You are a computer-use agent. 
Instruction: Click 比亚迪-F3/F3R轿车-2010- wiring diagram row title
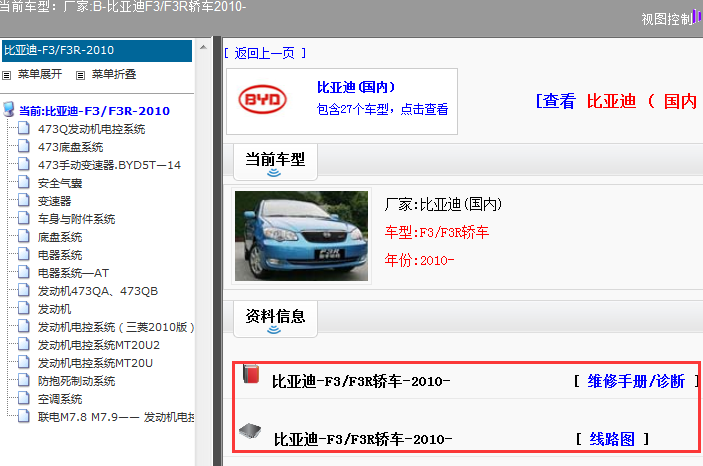point(363,439)
